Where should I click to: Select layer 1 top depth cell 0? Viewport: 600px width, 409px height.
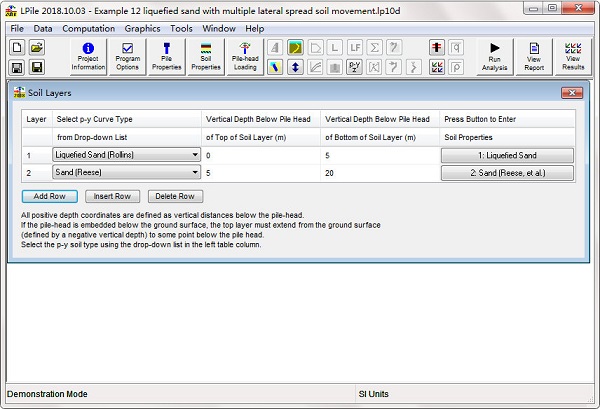pos(261,155)
